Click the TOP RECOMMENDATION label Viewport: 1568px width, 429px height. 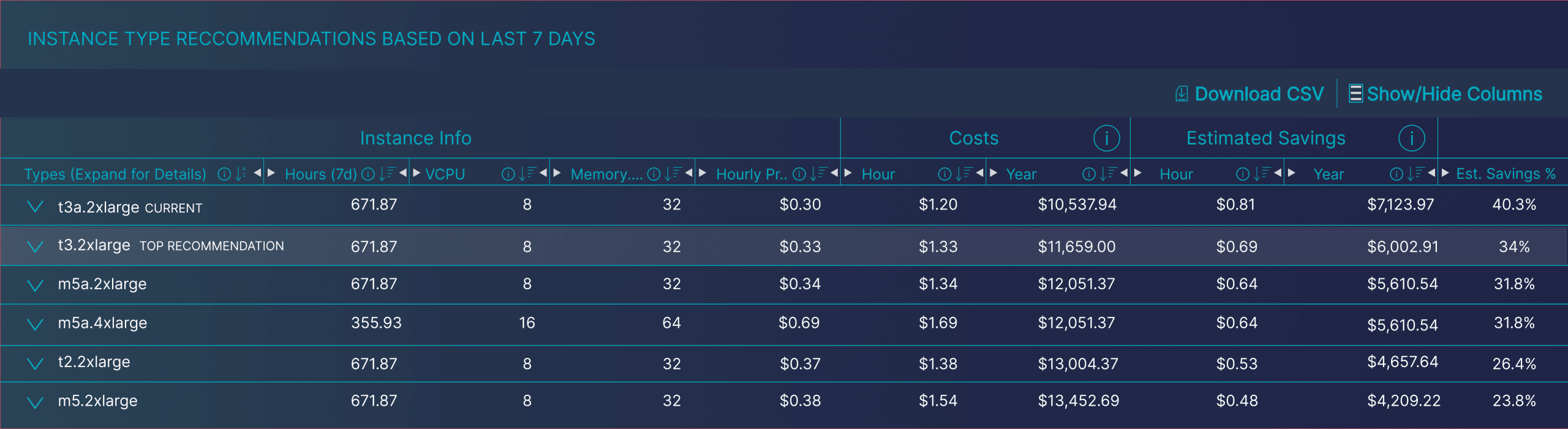(212, 246)
